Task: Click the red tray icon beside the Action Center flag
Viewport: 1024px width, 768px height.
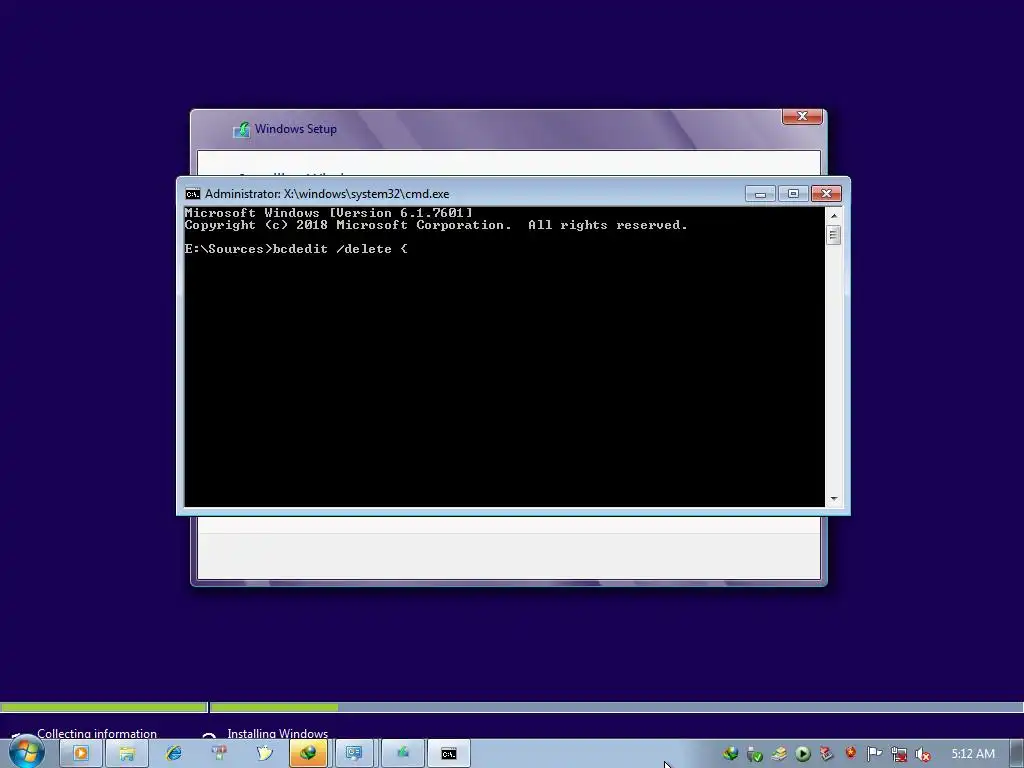Action: (850, 753)
